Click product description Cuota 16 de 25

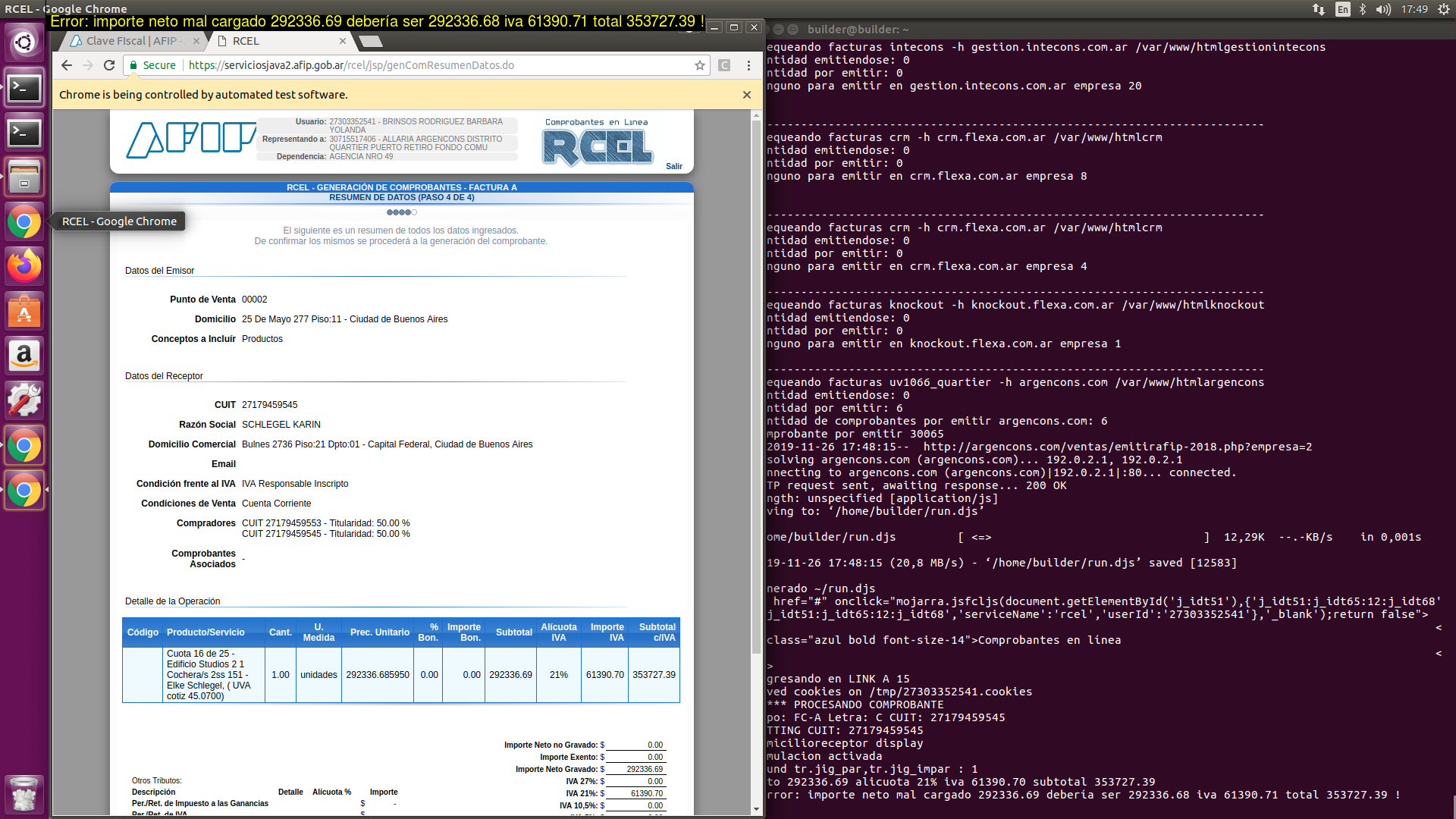coord(213,675)
